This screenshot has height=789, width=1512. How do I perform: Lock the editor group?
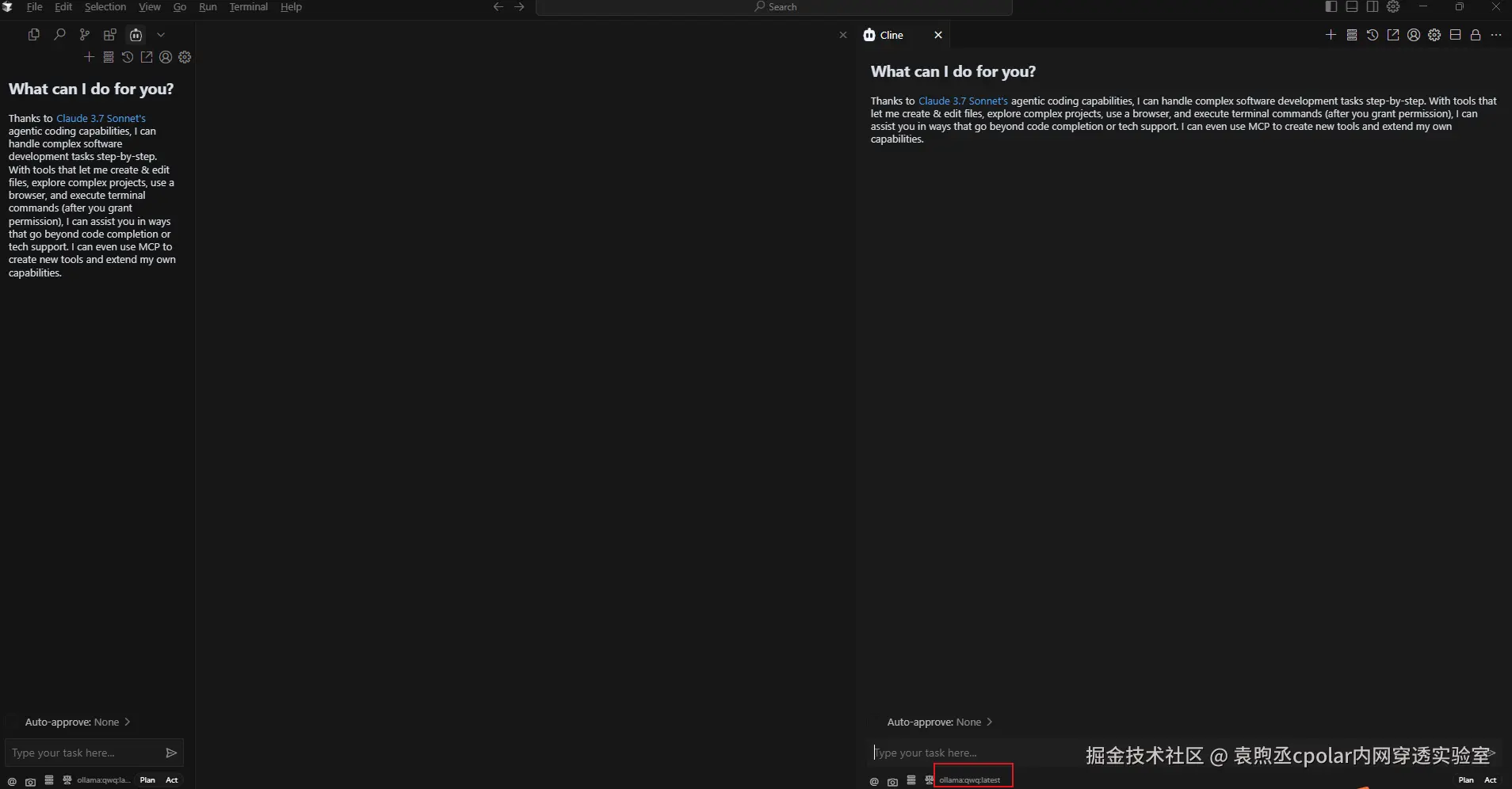point(1476,35)
